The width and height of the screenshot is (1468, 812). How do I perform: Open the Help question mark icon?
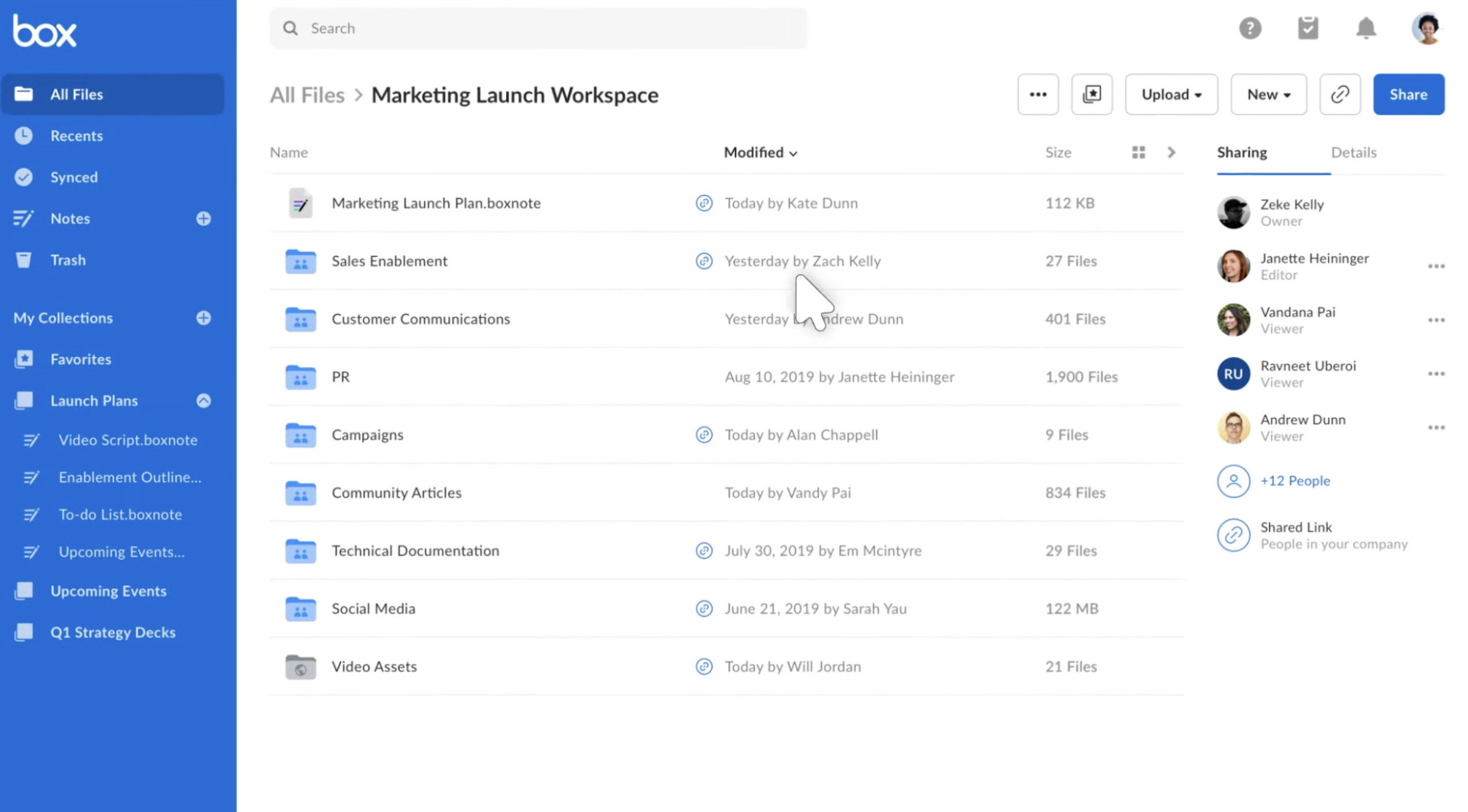point(1249,28)
